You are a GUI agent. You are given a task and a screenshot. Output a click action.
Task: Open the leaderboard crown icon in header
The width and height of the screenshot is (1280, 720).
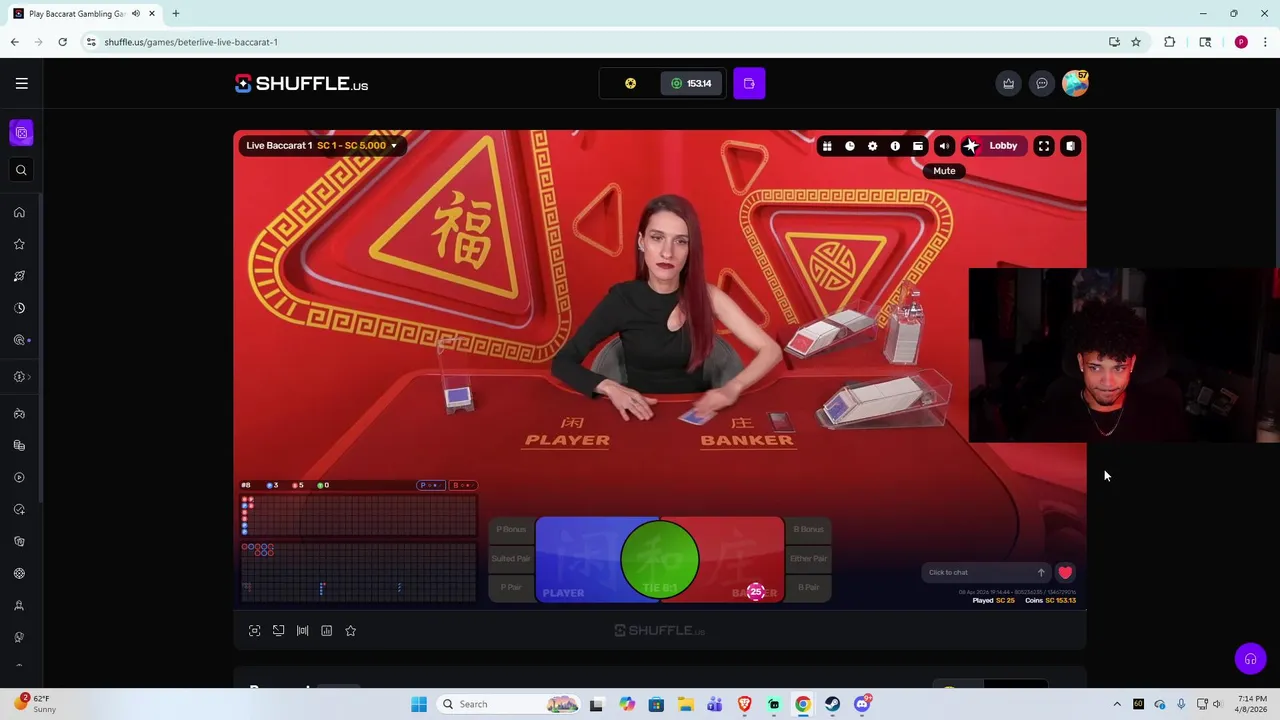1008,84
